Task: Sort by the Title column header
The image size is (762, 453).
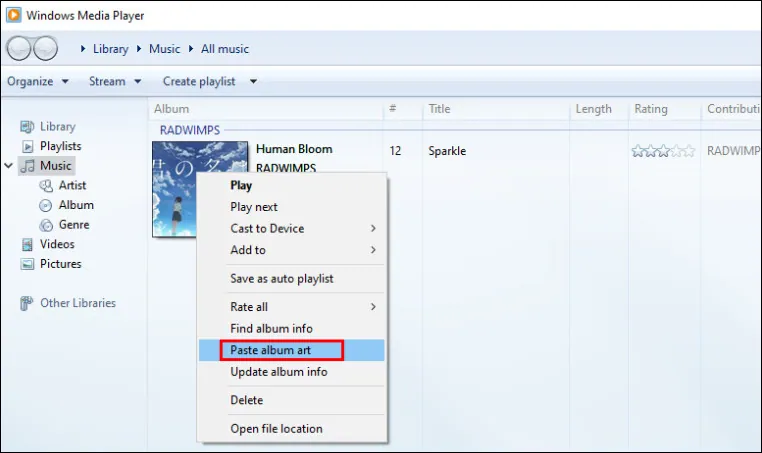Action: pyautogui.click(x=496, y=109)
